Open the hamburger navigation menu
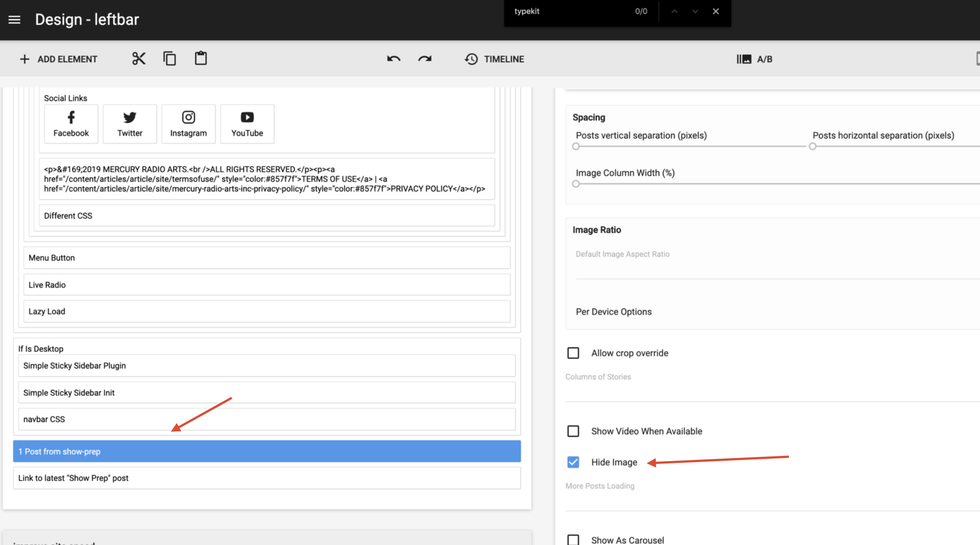980x545 pixels. click(14, 20)
